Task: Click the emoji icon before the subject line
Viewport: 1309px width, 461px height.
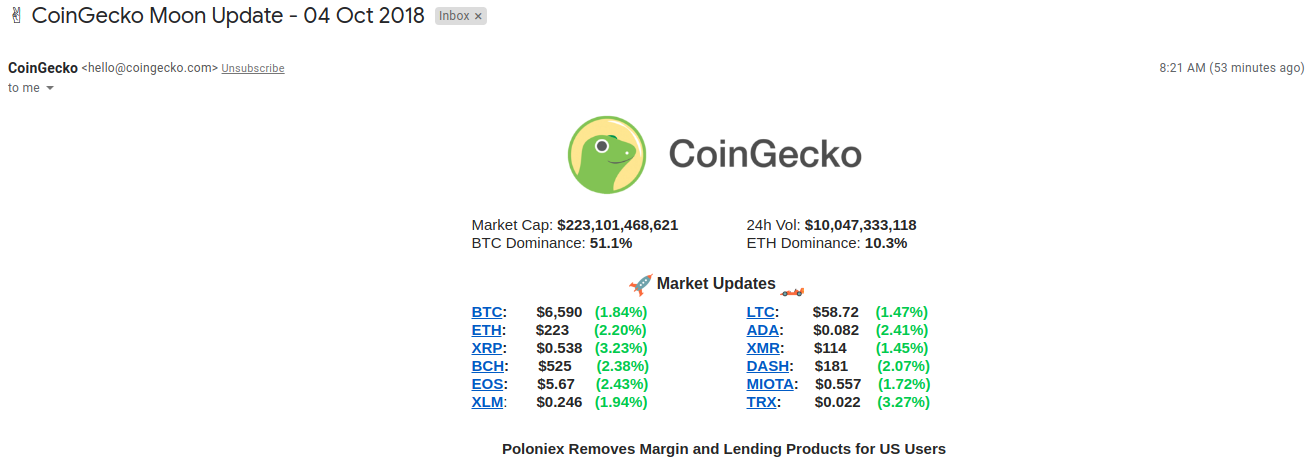Action: tap(15, 16)
